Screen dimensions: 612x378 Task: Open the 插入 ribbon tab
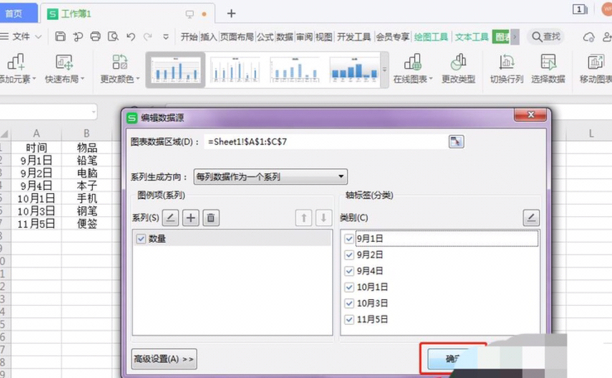tap(208, 37)
